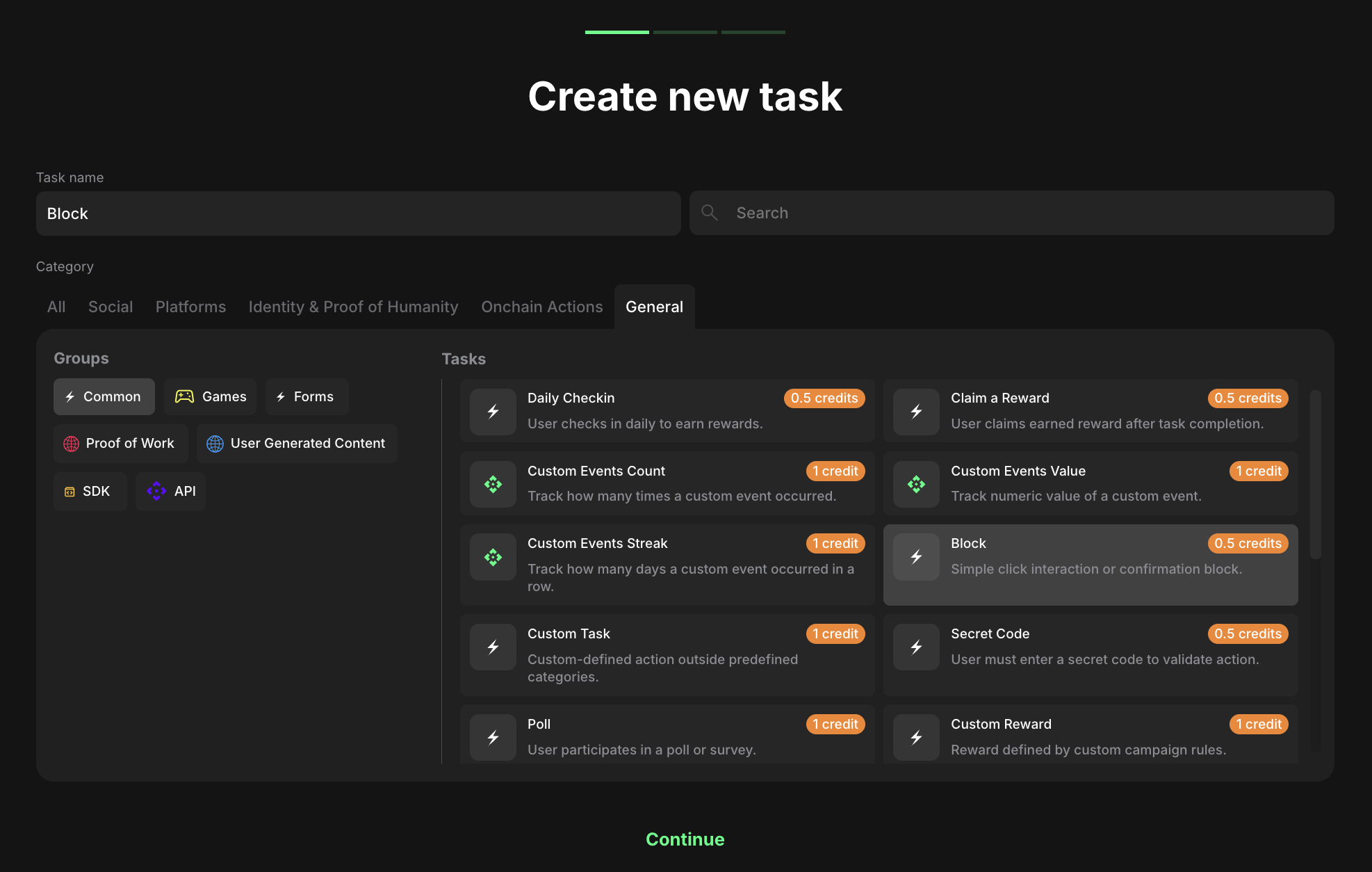This screenshot has height=872, width=1372.
Task: Click the Common group lightning icon
Action: (x=70, y=396)
